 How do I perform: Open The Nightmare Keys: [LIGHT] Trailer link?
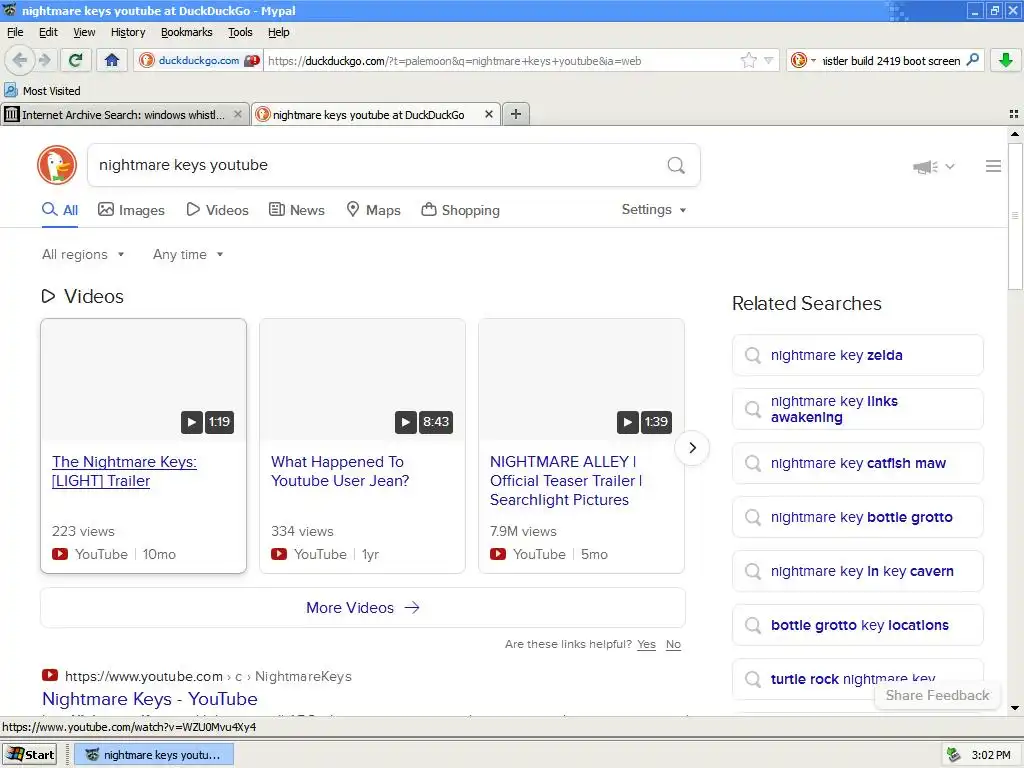[124, 472]
